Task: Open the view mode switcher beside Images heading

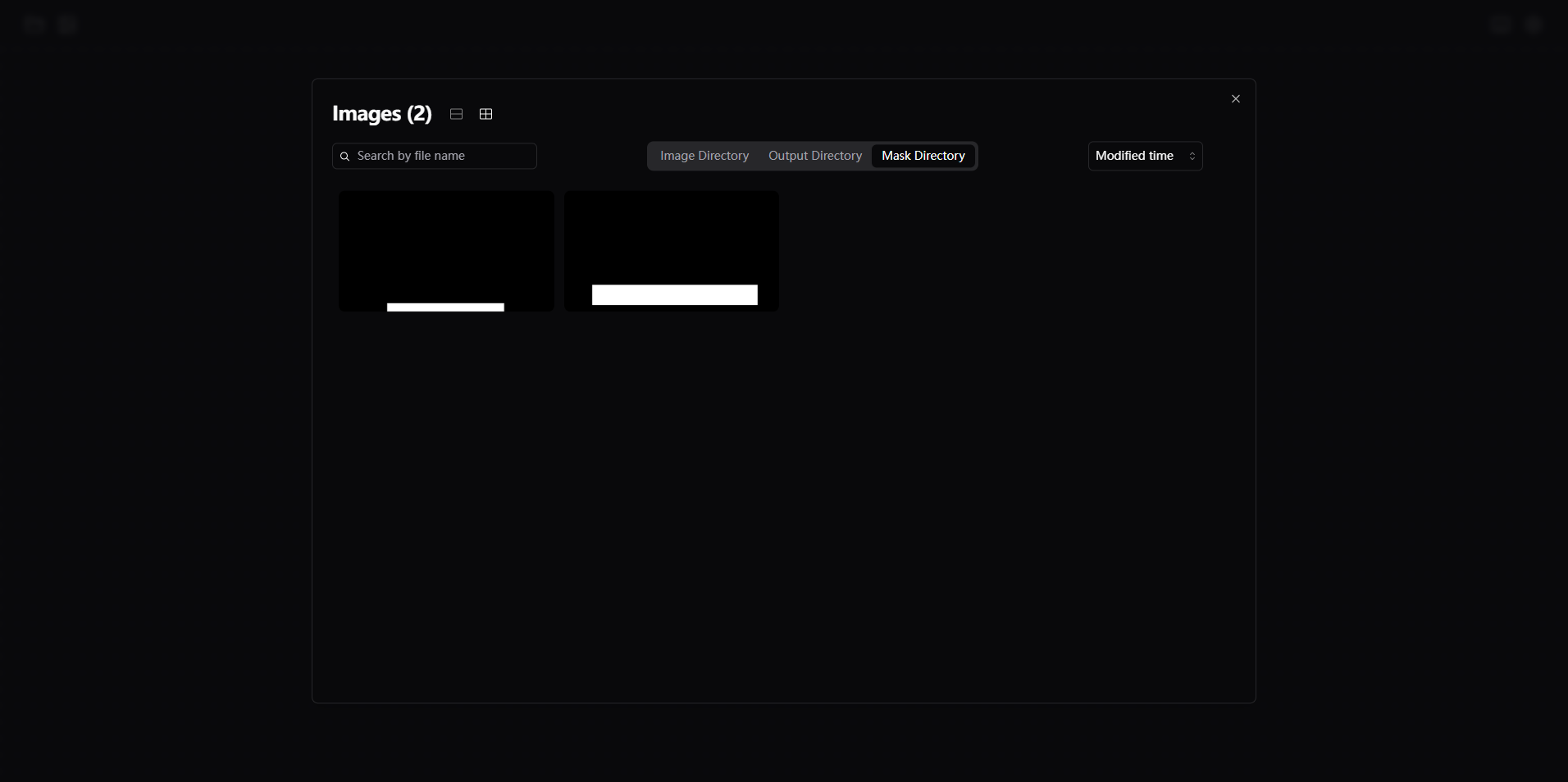Action: (471, 114)
